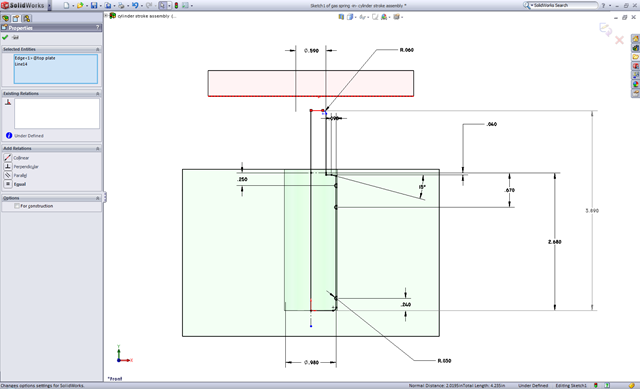Image resolution: width=640 pixels, height=389 pixels.
Task: Click the Rebuild traffic light icon
Action: 176,5
